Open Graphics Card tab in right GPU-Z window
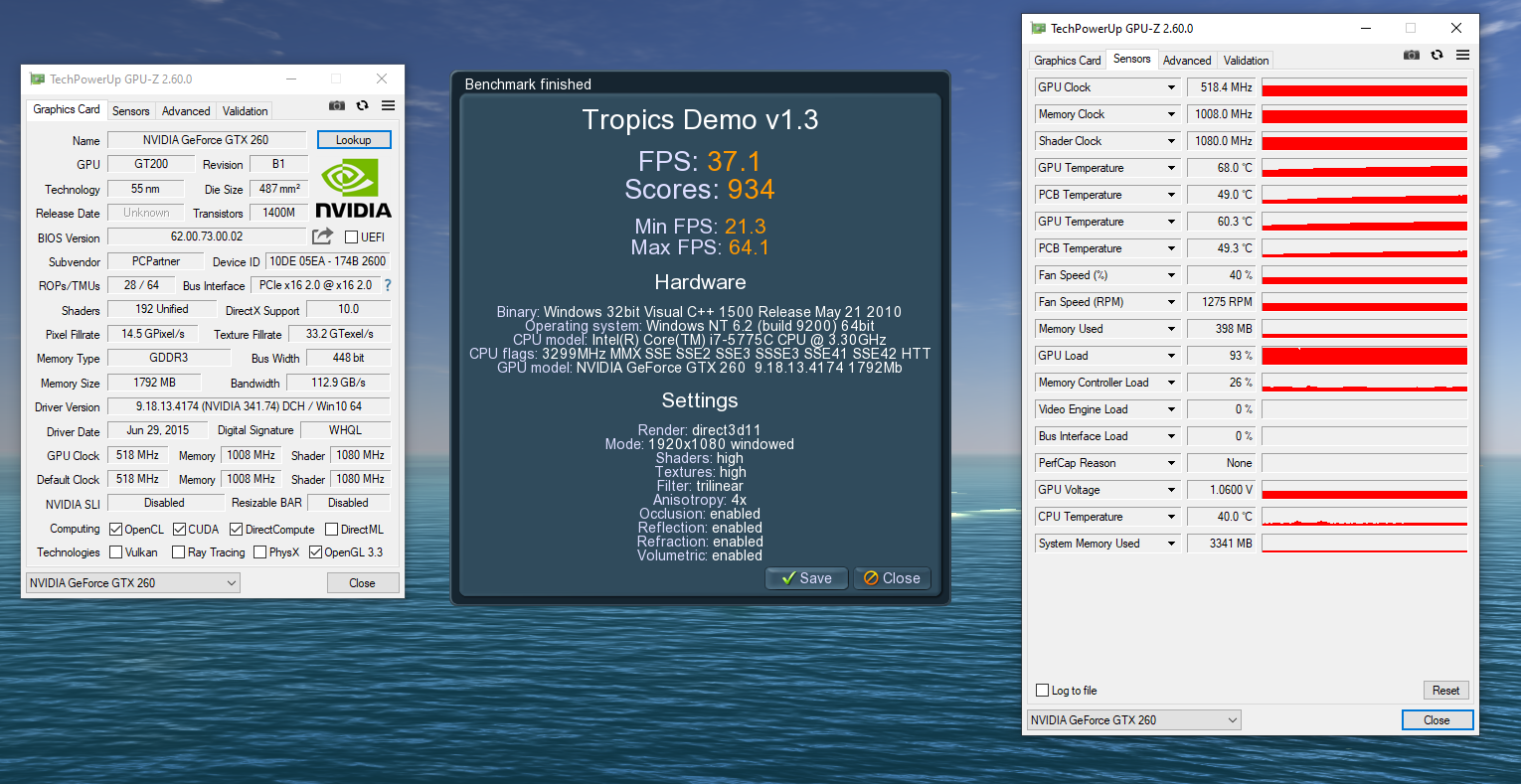Image resolution: width=1521 pixels, height=784 pixels. (x=1068, y=61)
